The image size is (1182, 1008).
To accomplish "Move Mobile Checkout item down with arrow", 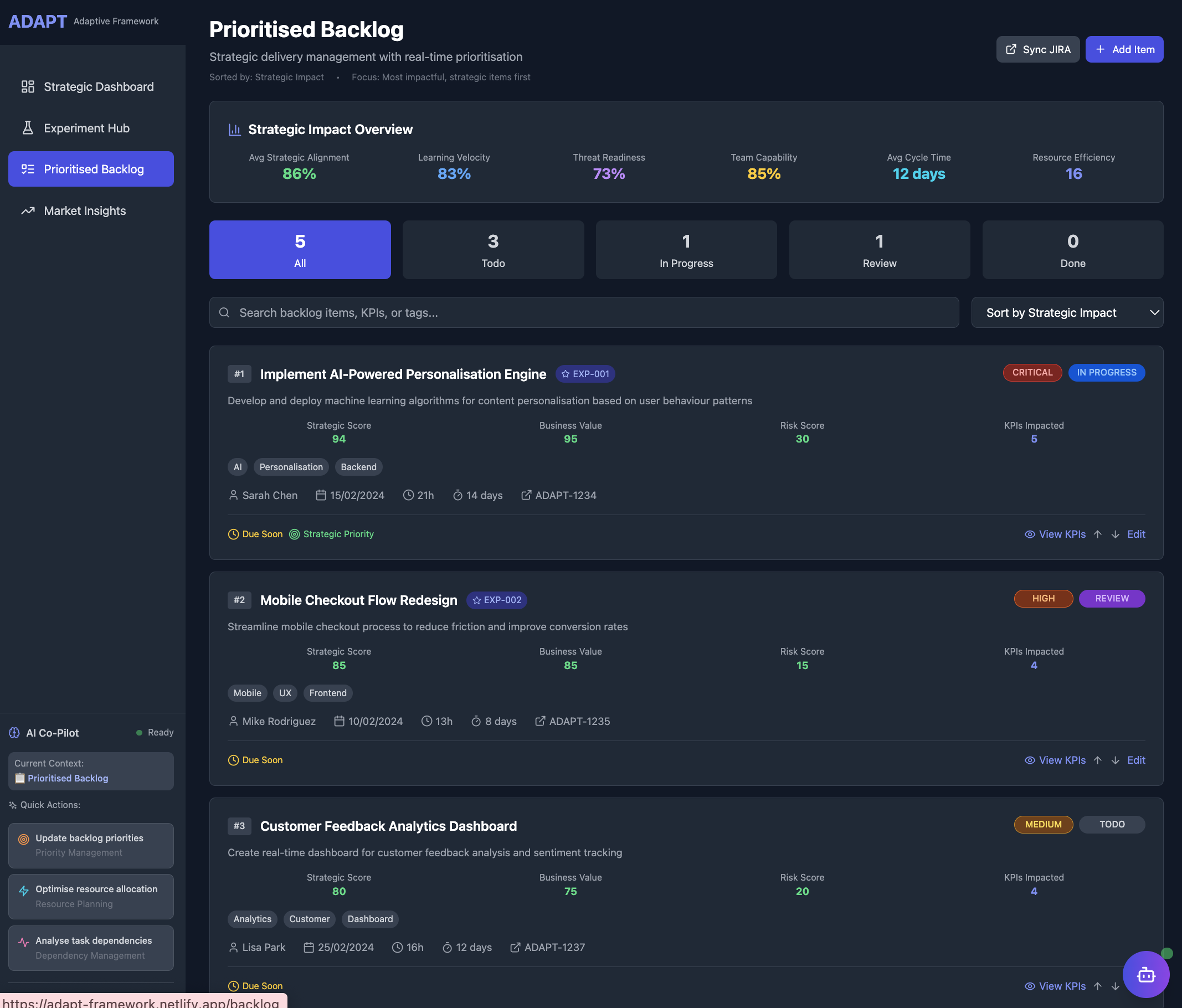I will [1115, 760].
